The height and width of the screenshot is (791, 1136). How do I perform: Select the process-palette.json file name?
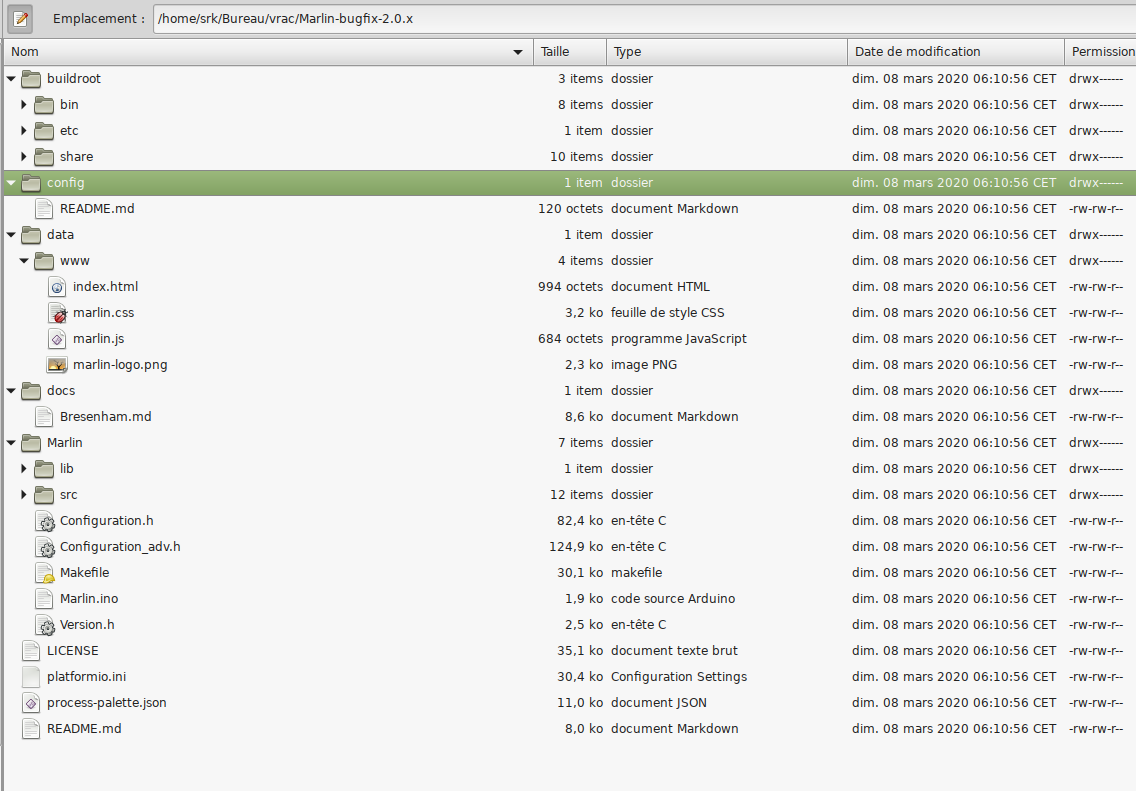point(106,703)
